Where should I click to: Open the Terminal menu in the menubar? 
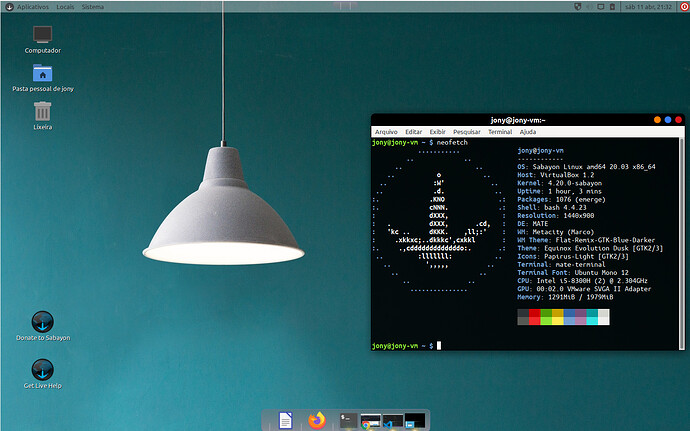[x=500, y=132]
